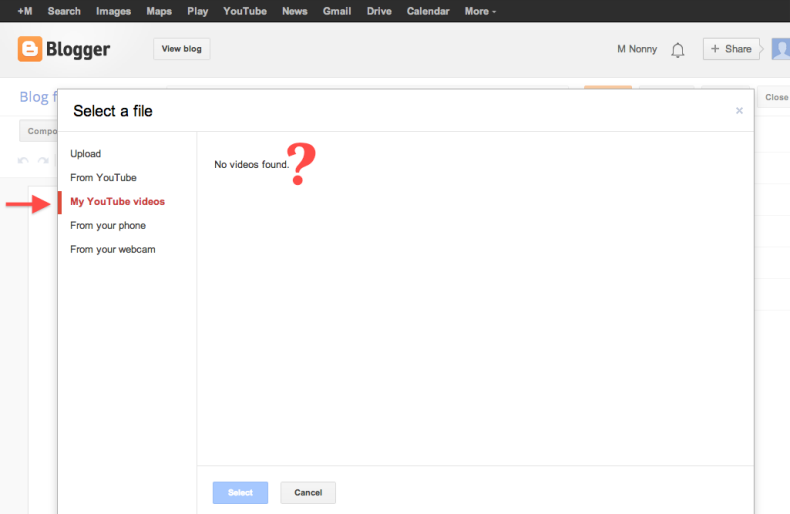Select the From your webcam tab
This screenshot has width=790, height=514.
tap(113, 249)
